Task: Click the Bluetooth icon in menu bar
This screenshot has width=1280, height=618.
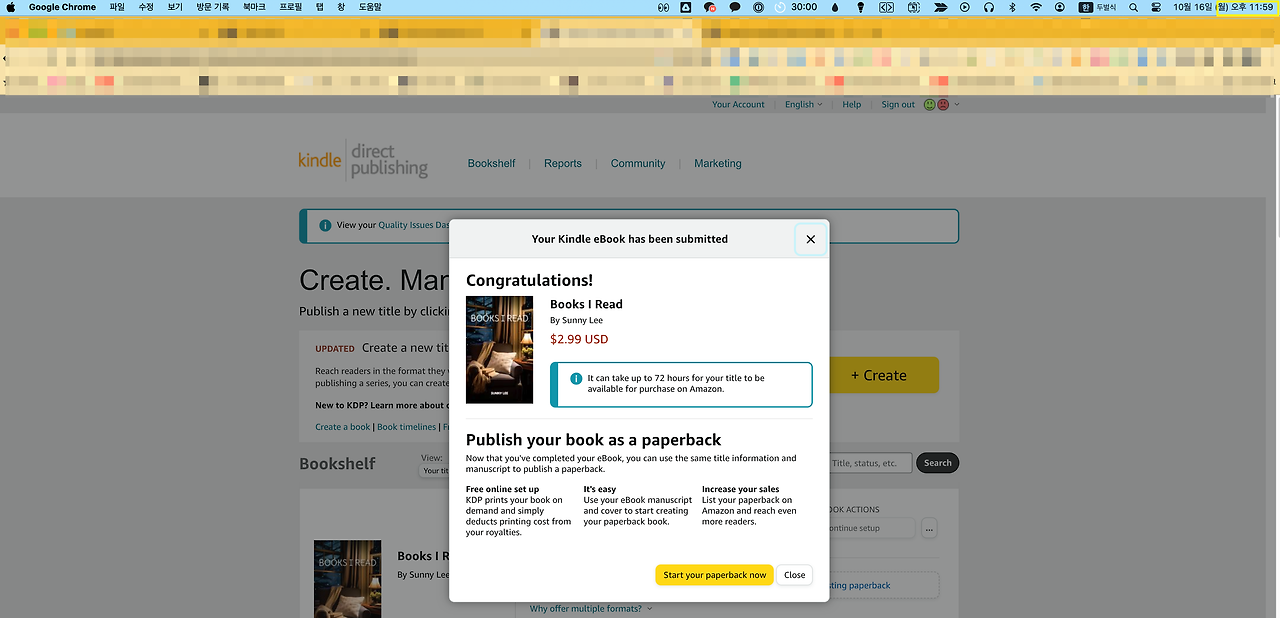Action: pyautogui.click(x=1012, y=7)
